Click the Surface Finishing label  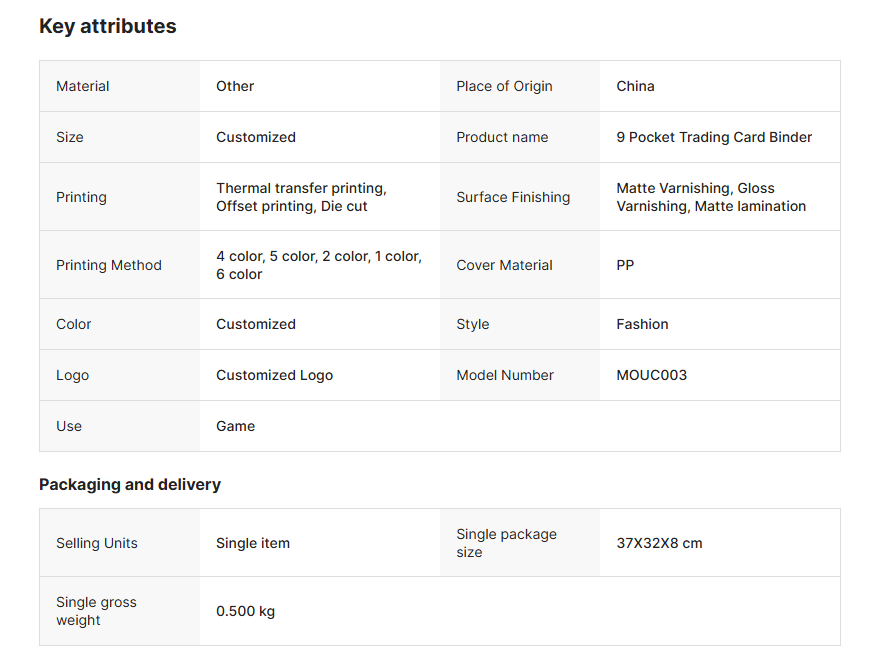(x=513, y=197)
